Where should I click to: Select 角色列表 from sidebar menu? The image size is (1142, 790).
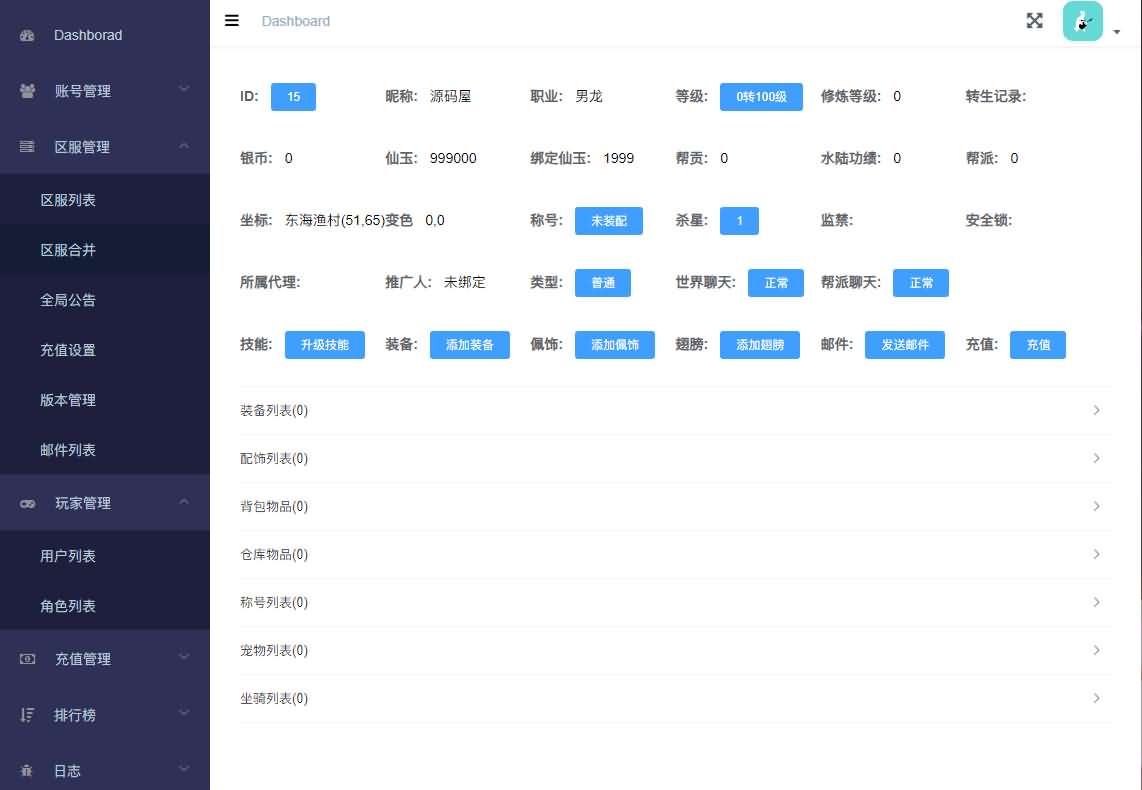(x=68, y=606)
